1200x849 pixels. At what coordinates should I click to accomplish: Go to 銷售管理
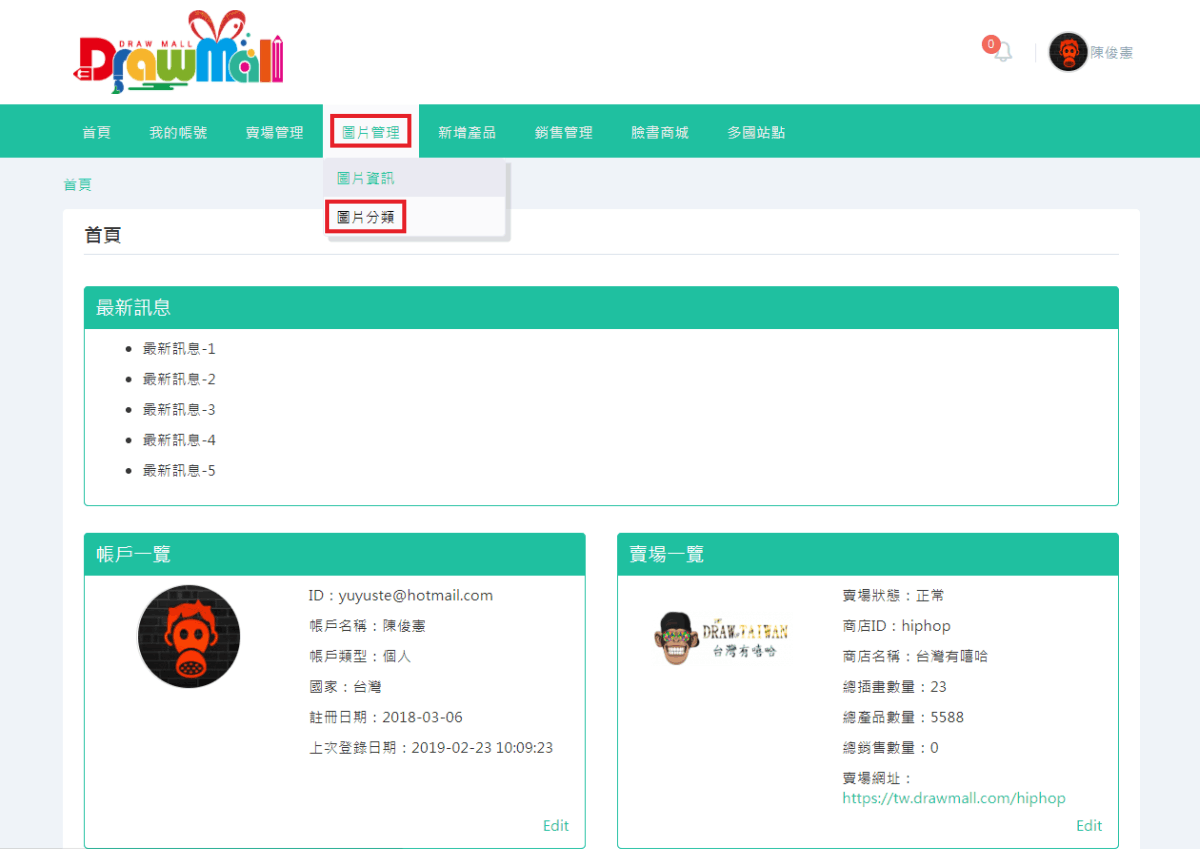pyautogui.click(x=563, y=131)
